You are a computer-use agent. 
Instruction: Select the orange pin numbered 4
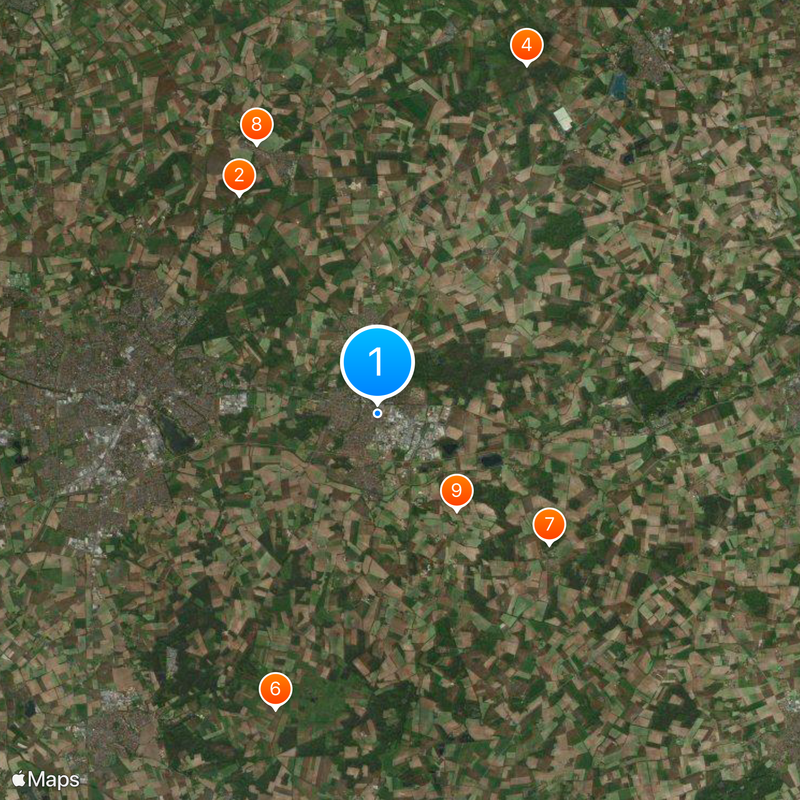[527, 46]
